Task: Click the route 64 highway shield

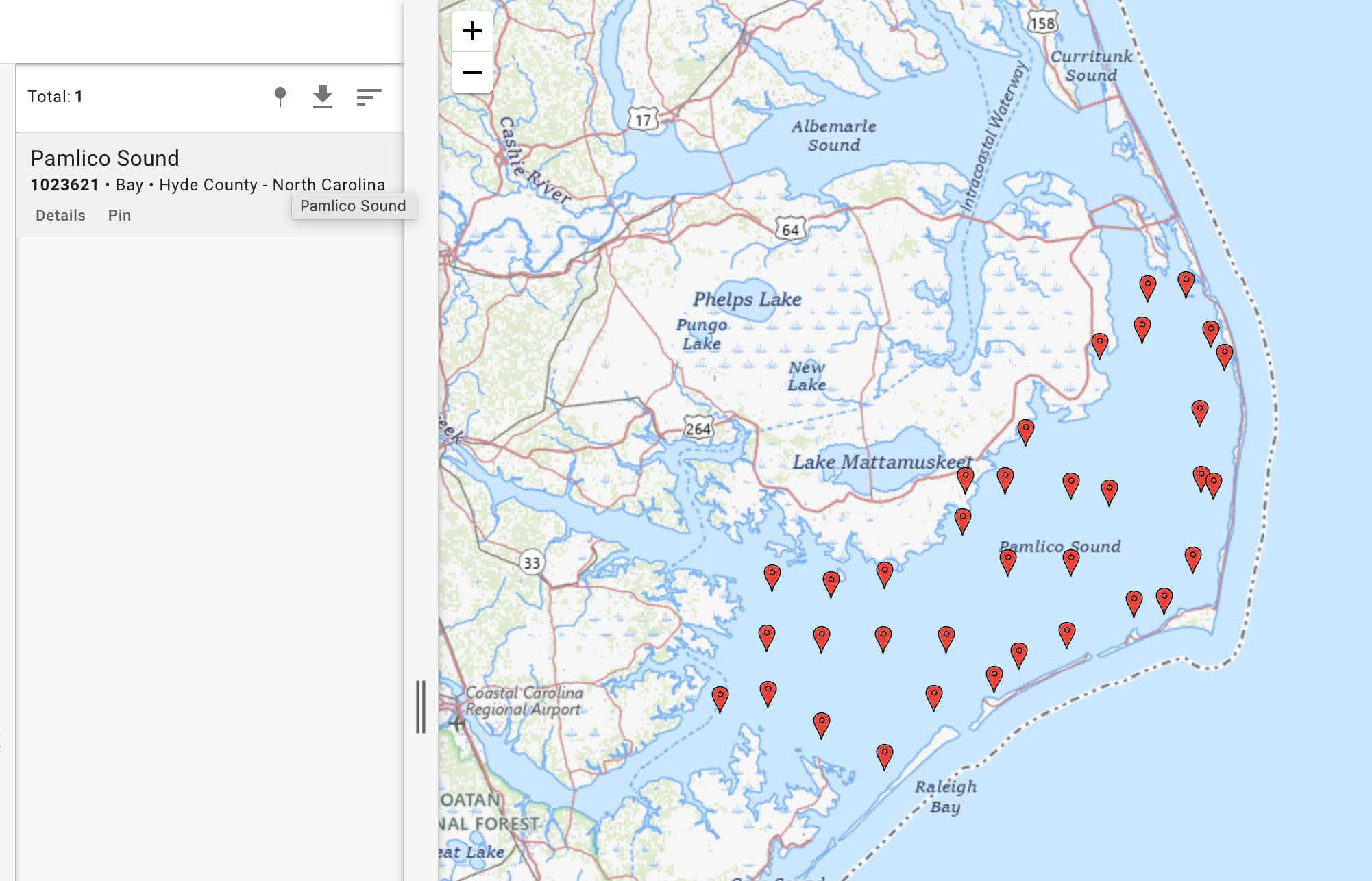Action: click(790, 229)
